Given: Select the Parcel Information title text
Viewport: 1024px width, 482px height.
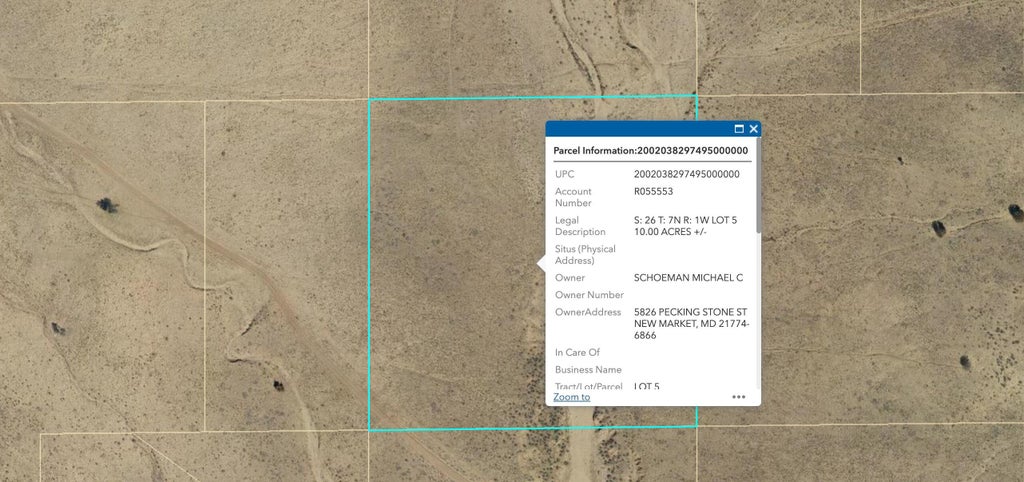Looking at the screenshot, I should click(x=650, y=150).
